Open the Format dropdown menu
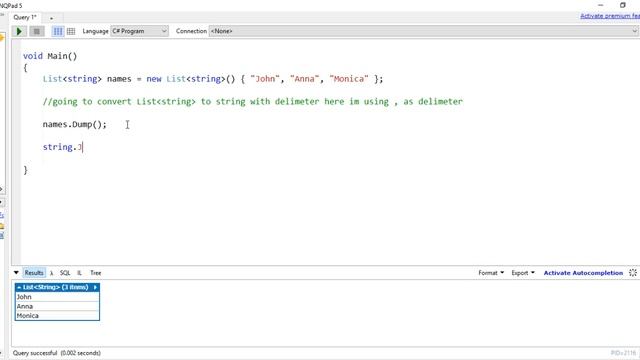 (491, 273)
